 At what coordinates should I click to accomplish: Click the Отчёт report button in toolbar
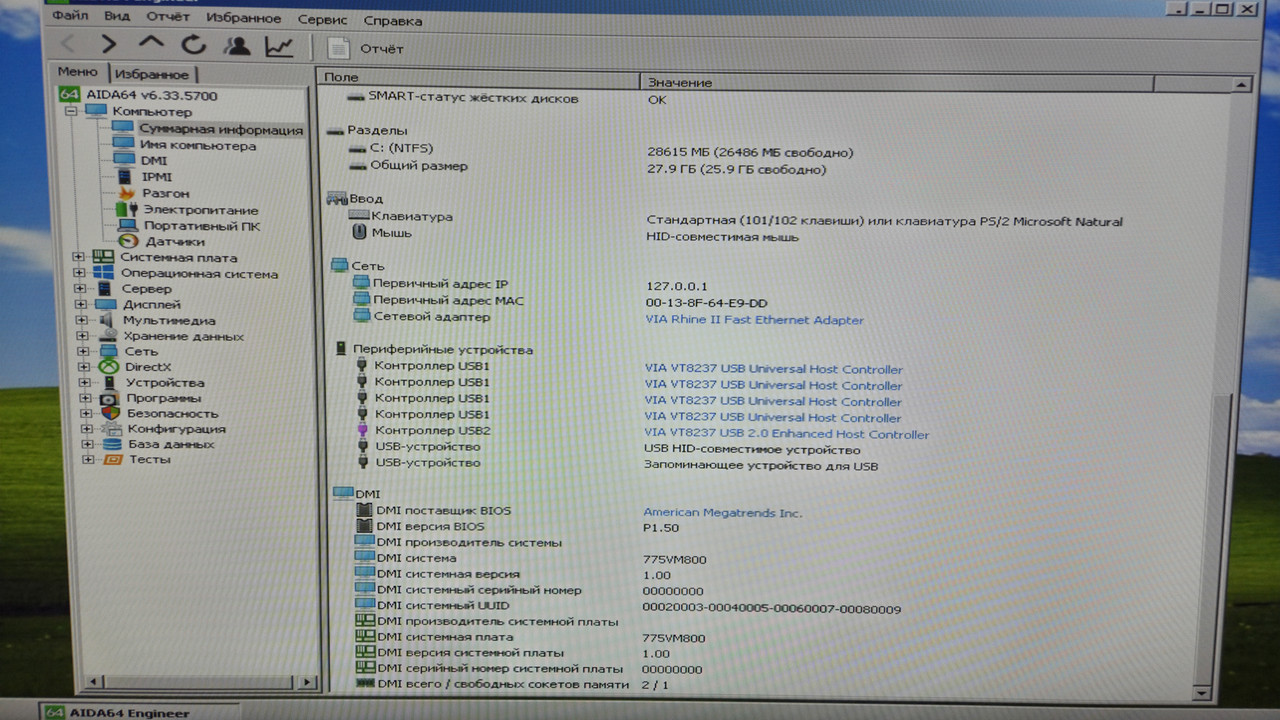pyautogui.click(x=366, y=48)
